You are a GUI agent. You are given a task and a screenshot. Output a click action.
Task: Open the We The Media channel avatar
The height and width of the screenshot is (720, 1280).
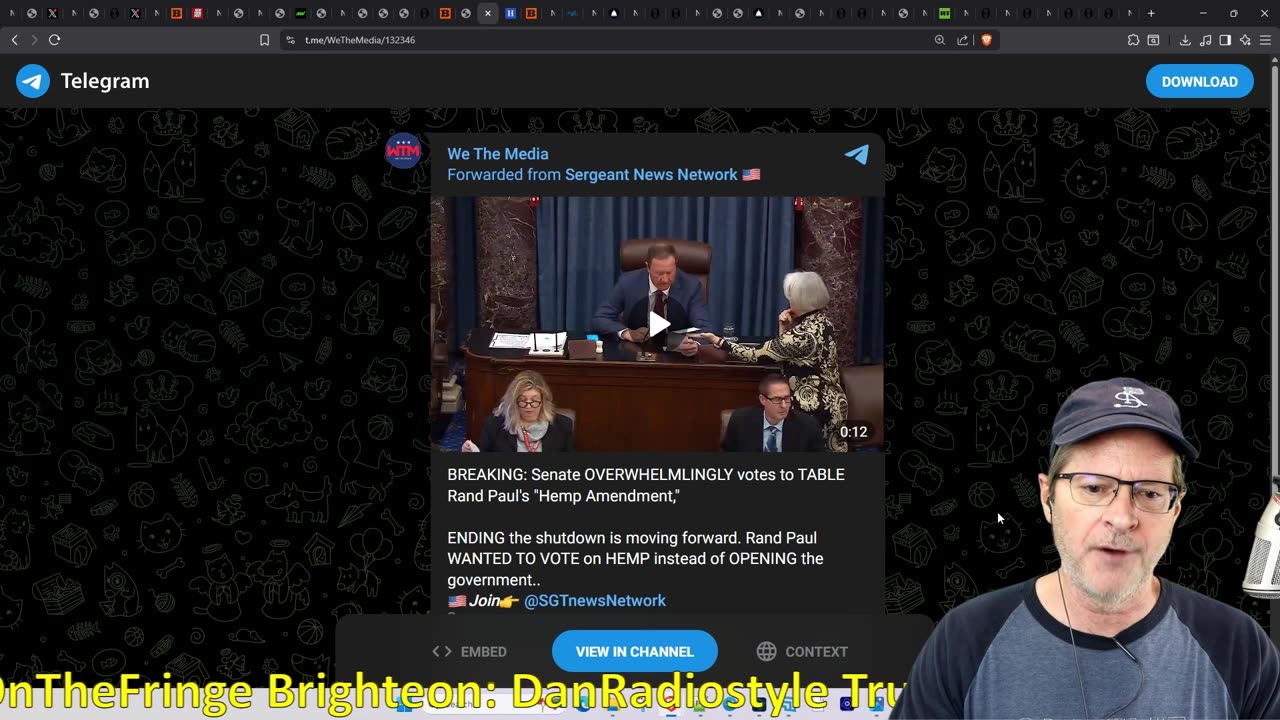coord(403,151)
